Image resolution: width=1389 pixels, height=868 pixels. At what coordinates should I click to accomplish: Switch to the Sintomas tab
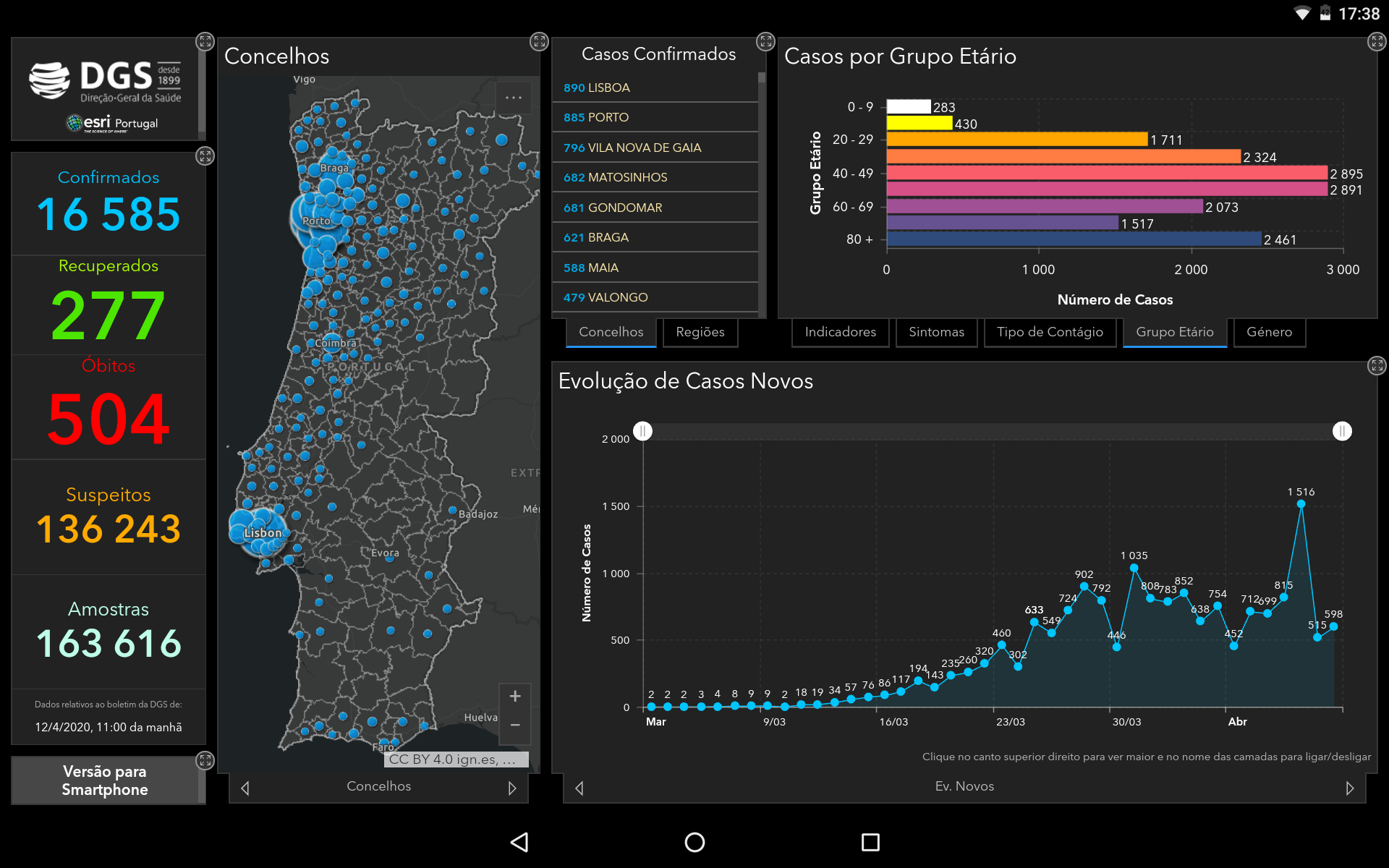click(936, 332)
